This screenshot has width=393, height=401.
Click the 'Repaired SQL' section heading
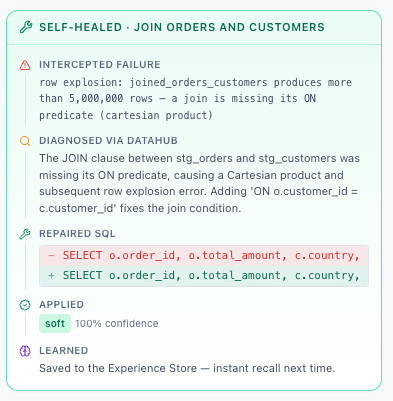(x=77, y=234)
